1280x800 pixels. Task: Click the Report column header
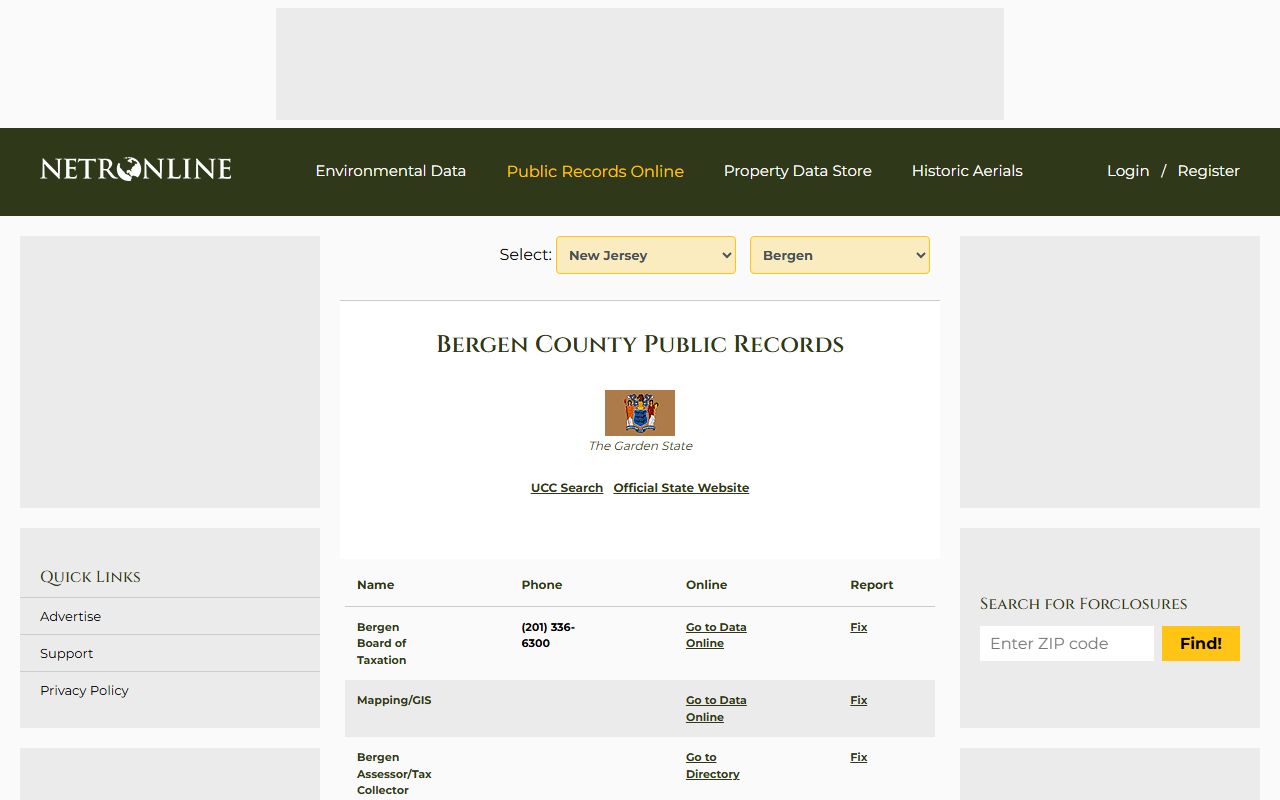pyautogui.click(x=872, y=585)
